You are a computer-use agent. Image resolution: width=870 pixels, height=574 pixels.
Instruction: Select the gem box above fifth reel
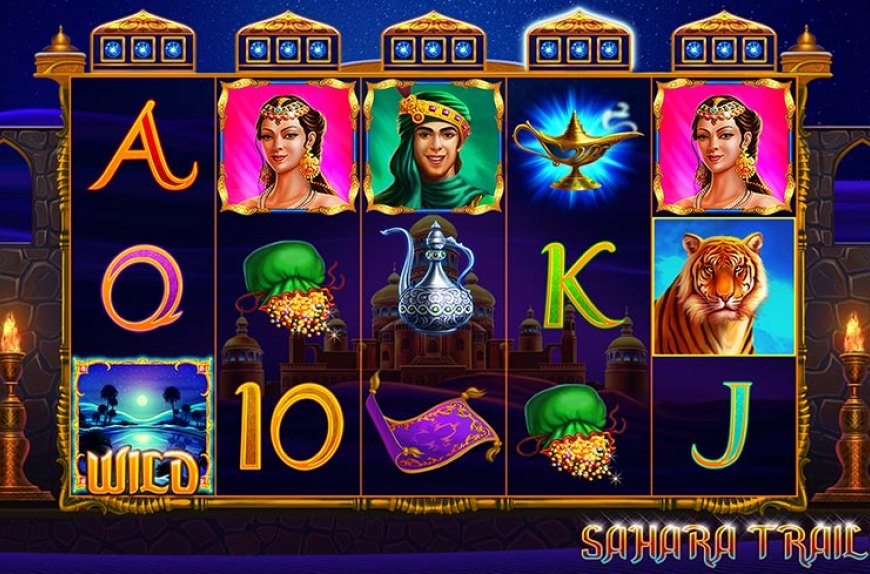[x=724, y=49]
